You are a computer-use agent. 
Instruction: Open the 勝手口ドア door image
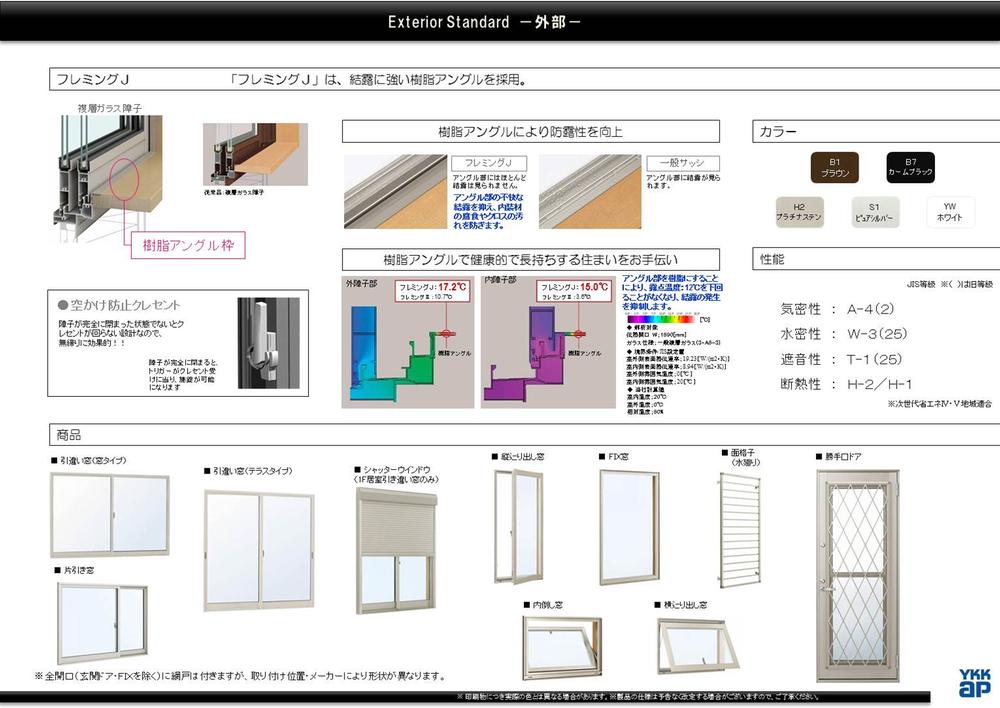[857, 561]
